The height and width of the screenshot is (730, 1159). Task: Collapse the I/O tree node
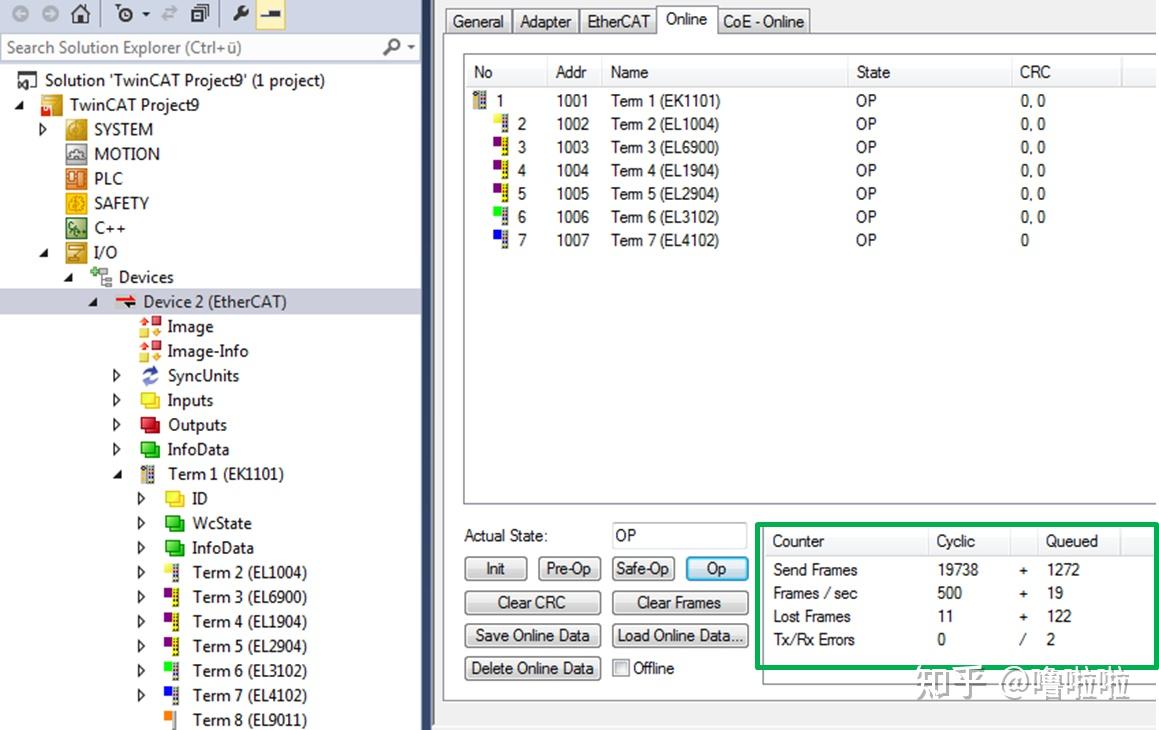[44, 253]
